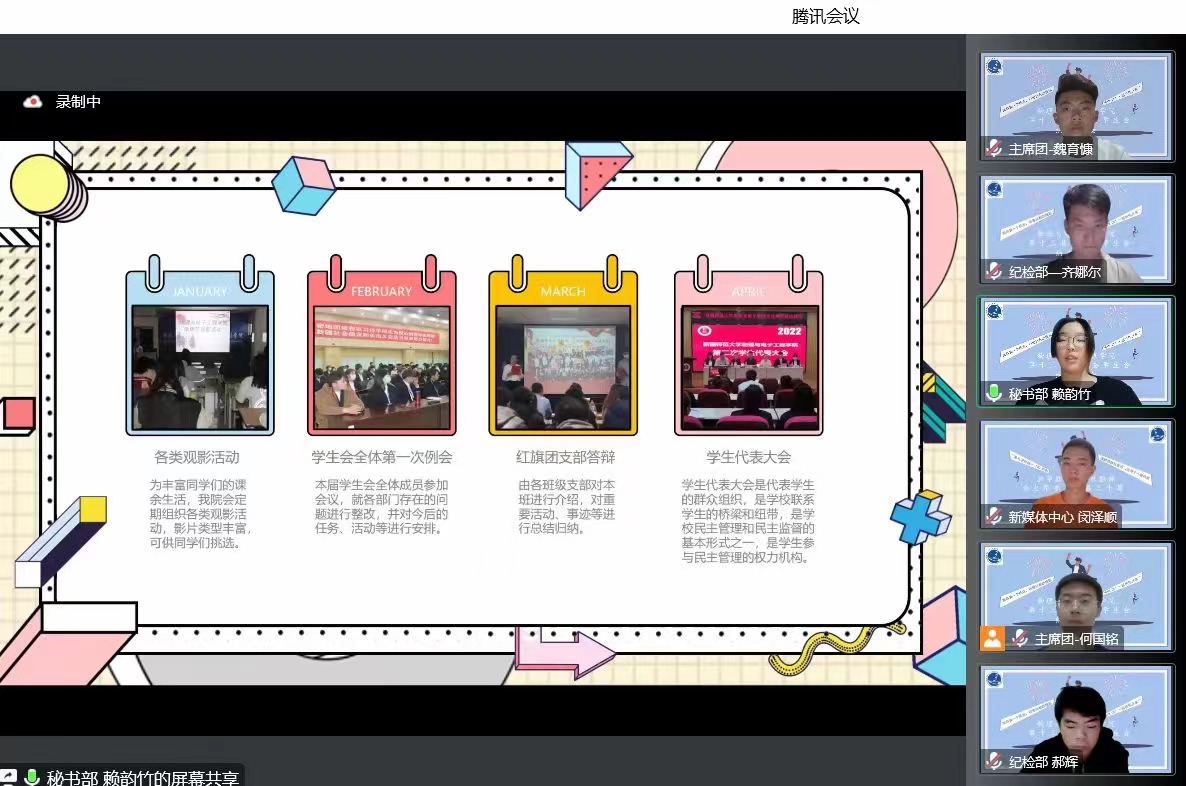This screenshot has width=1186, height=786.
Task: Click green active mic icon of 秘书部 赖韵竹
Action: [994, 394]
